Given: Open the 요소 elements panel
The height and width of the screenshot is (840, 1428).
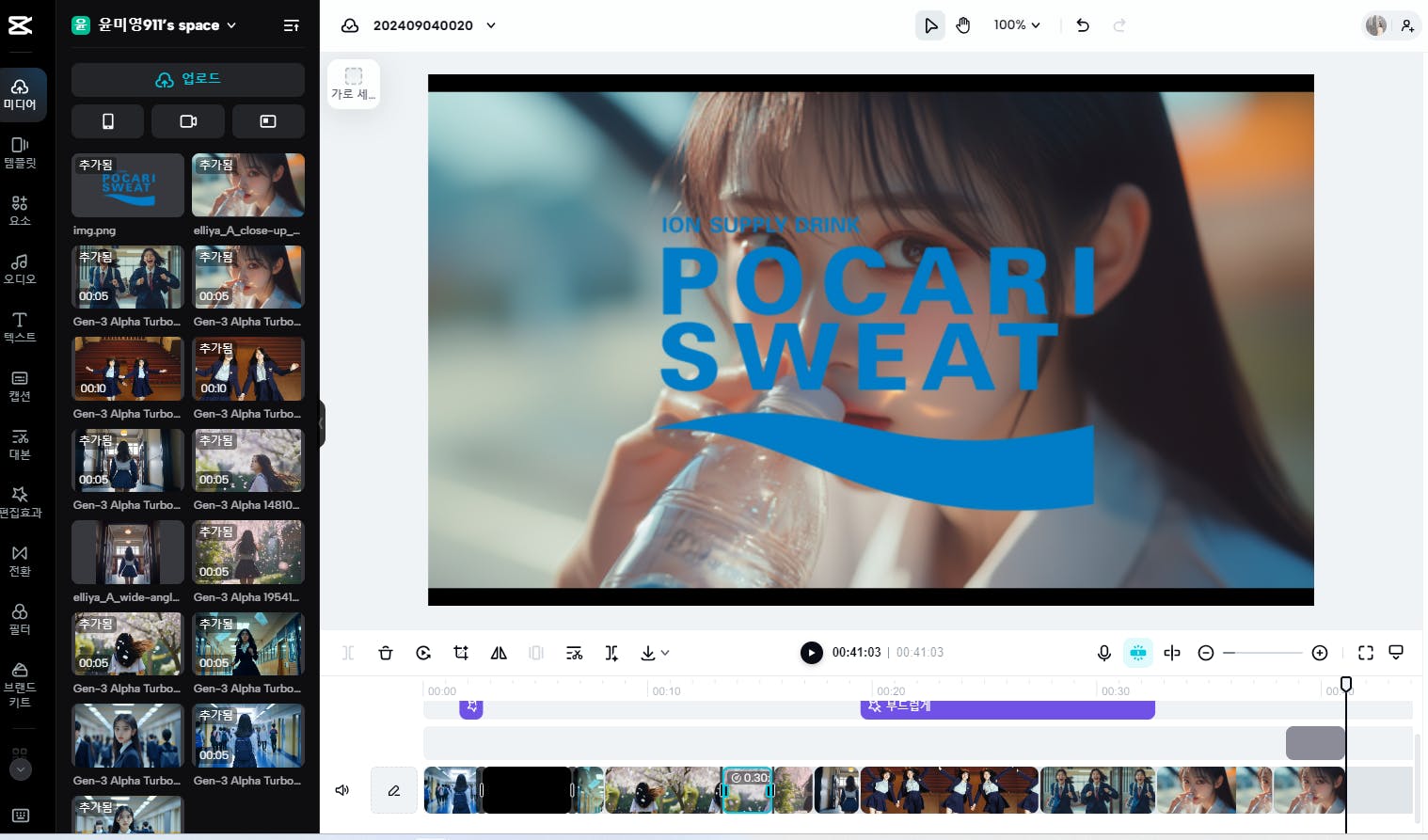Looking at the screenshot, I should [20, 211].
